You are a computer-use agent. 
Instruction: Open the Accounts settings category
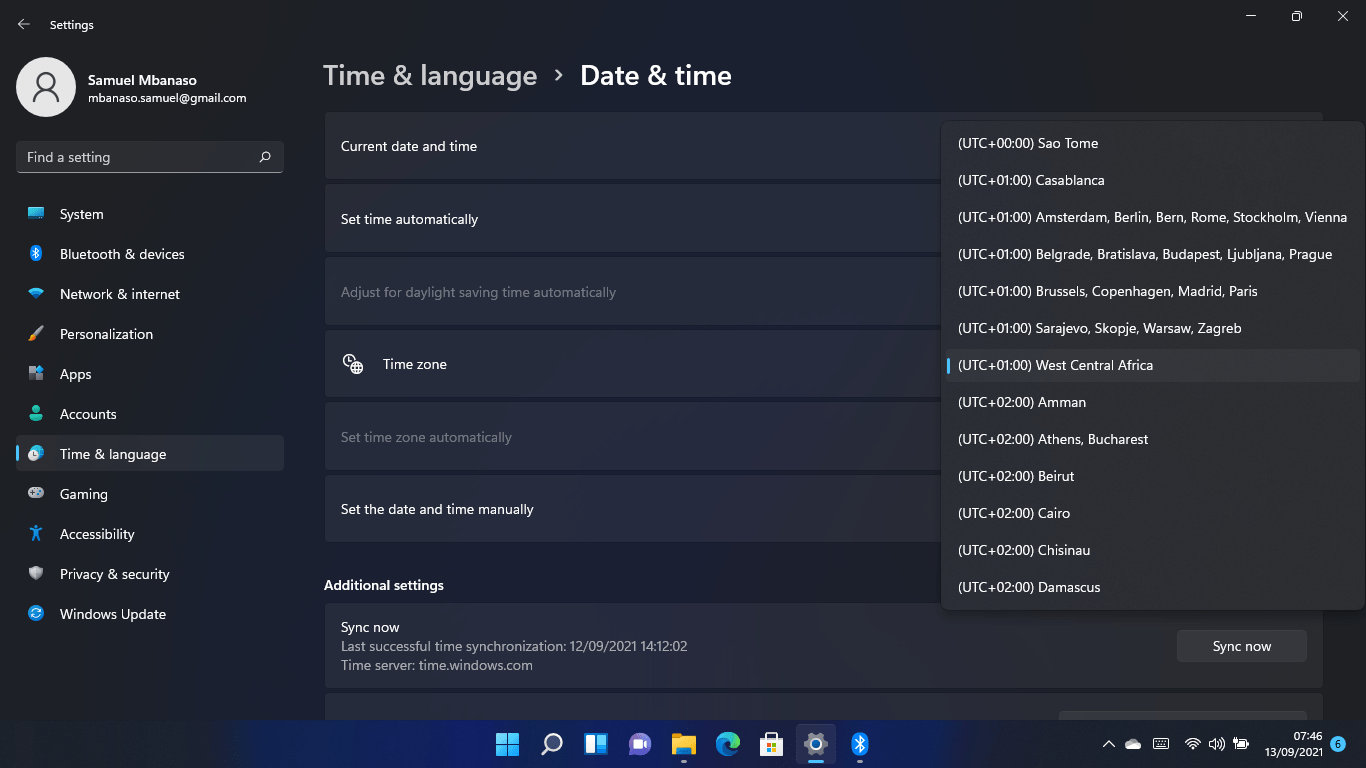(x=88, y=414)
